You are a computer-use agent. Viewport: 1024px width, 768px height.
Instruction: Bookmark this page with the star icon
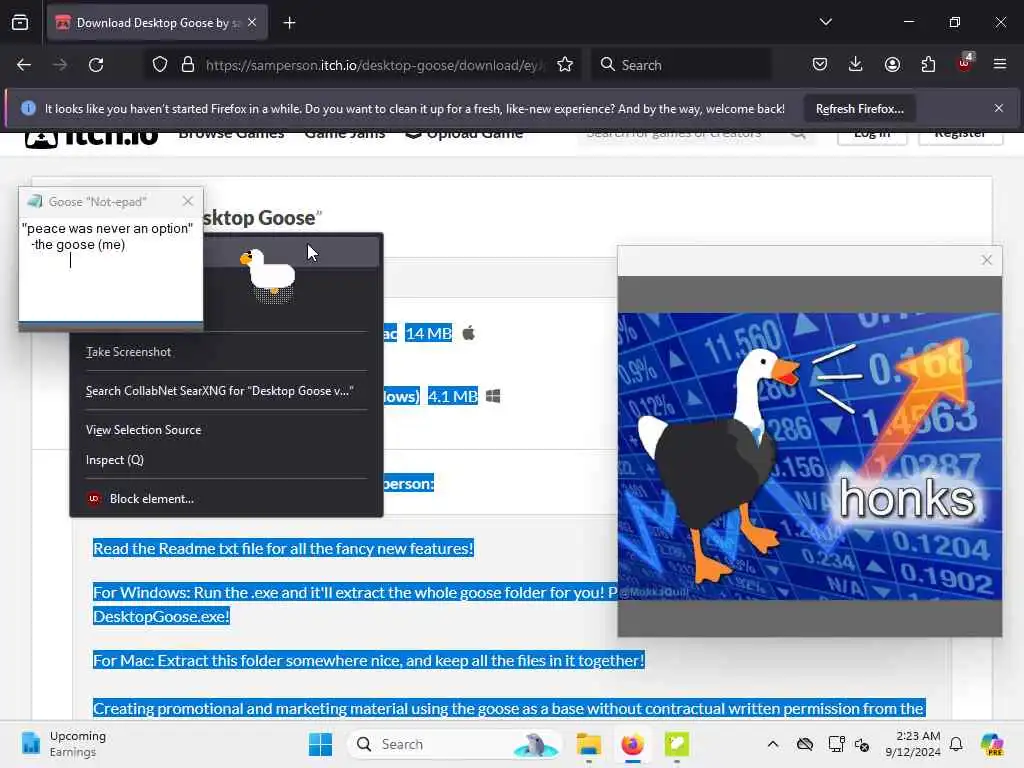(x=565, y=65)
